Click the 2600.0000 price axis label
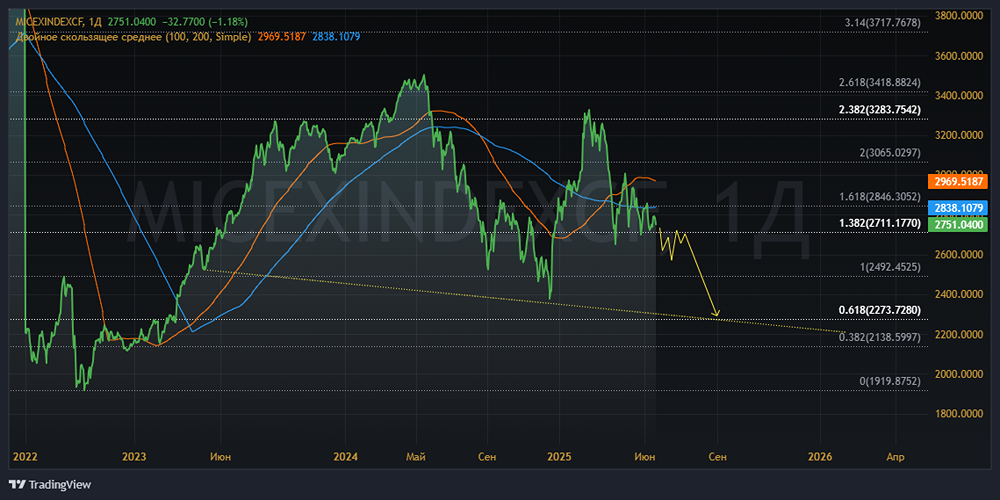The image size is (1000, 500). [x=958, y=254]
